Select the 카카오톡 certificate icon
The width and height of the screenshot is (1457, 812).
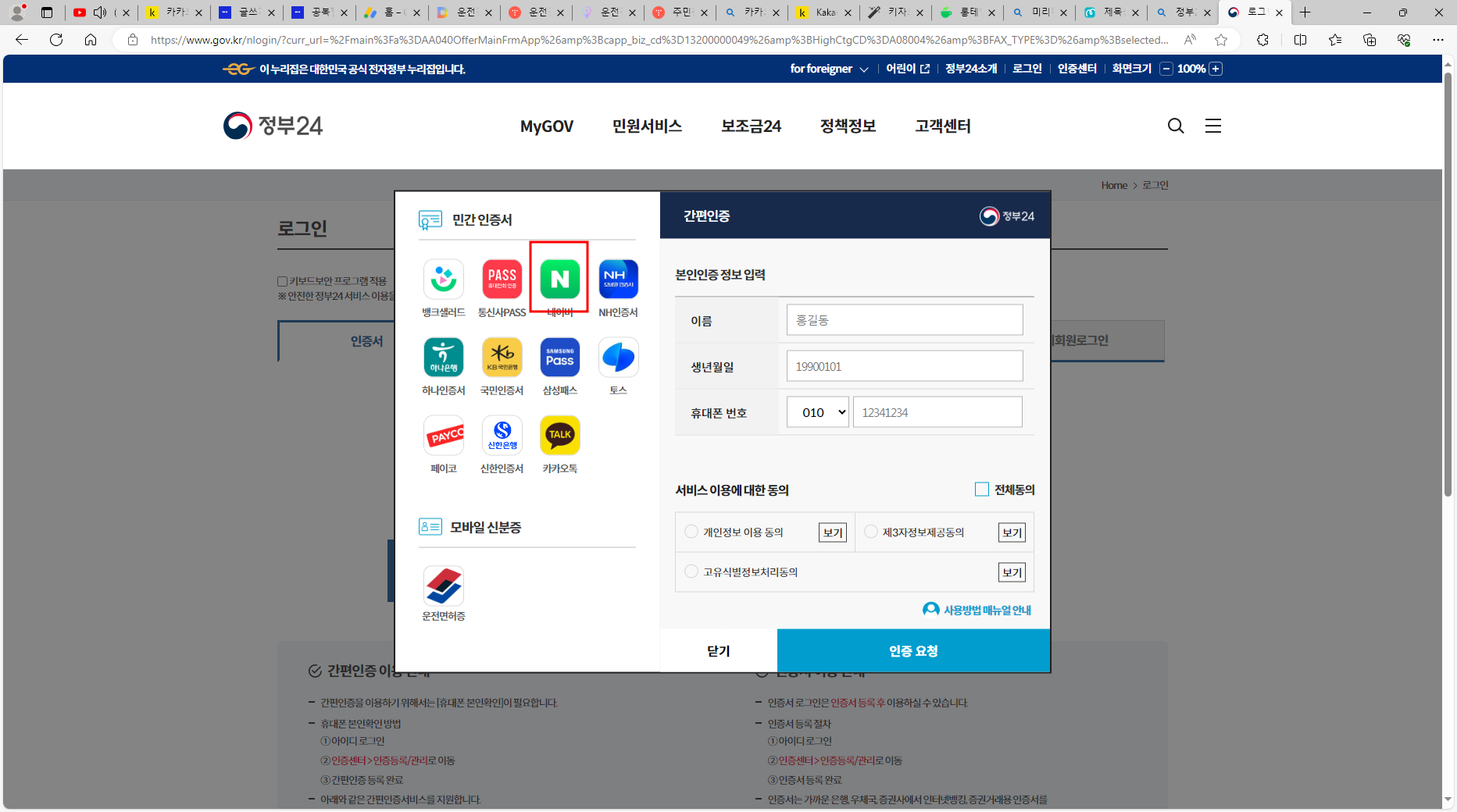[559, 436]
